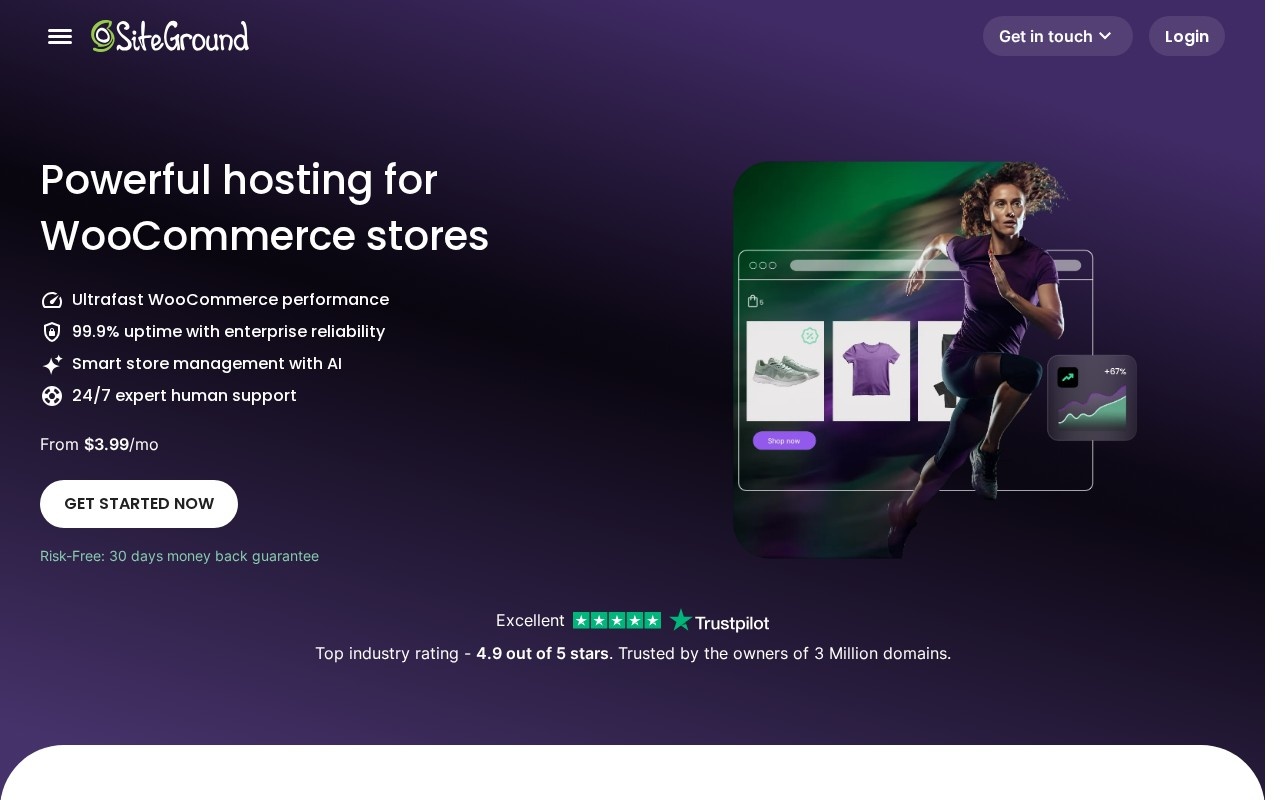1280x800 pixels.
Task: Open the Login page
Action: point(1186,36)
